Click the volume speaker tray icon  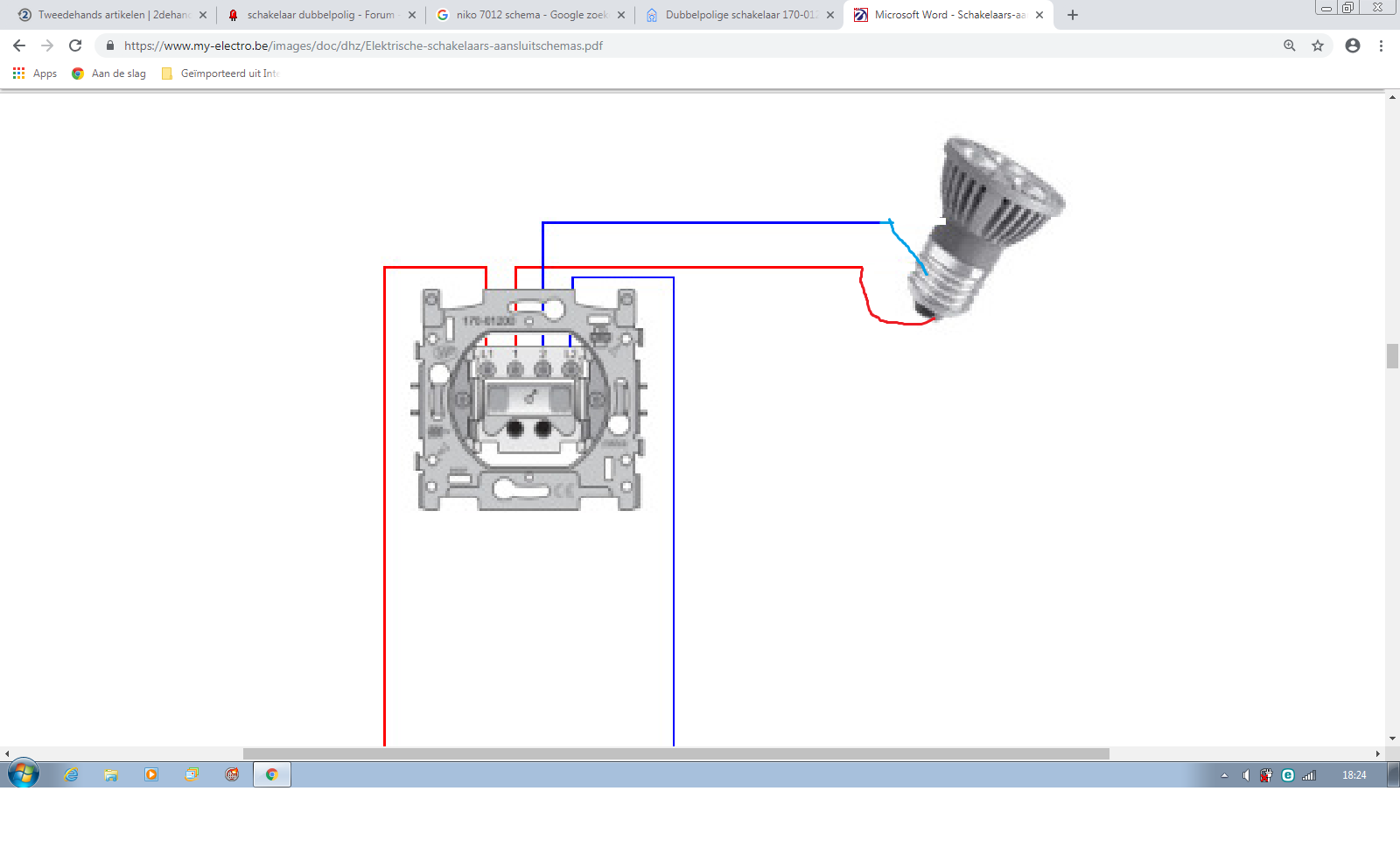(1245, 775)
